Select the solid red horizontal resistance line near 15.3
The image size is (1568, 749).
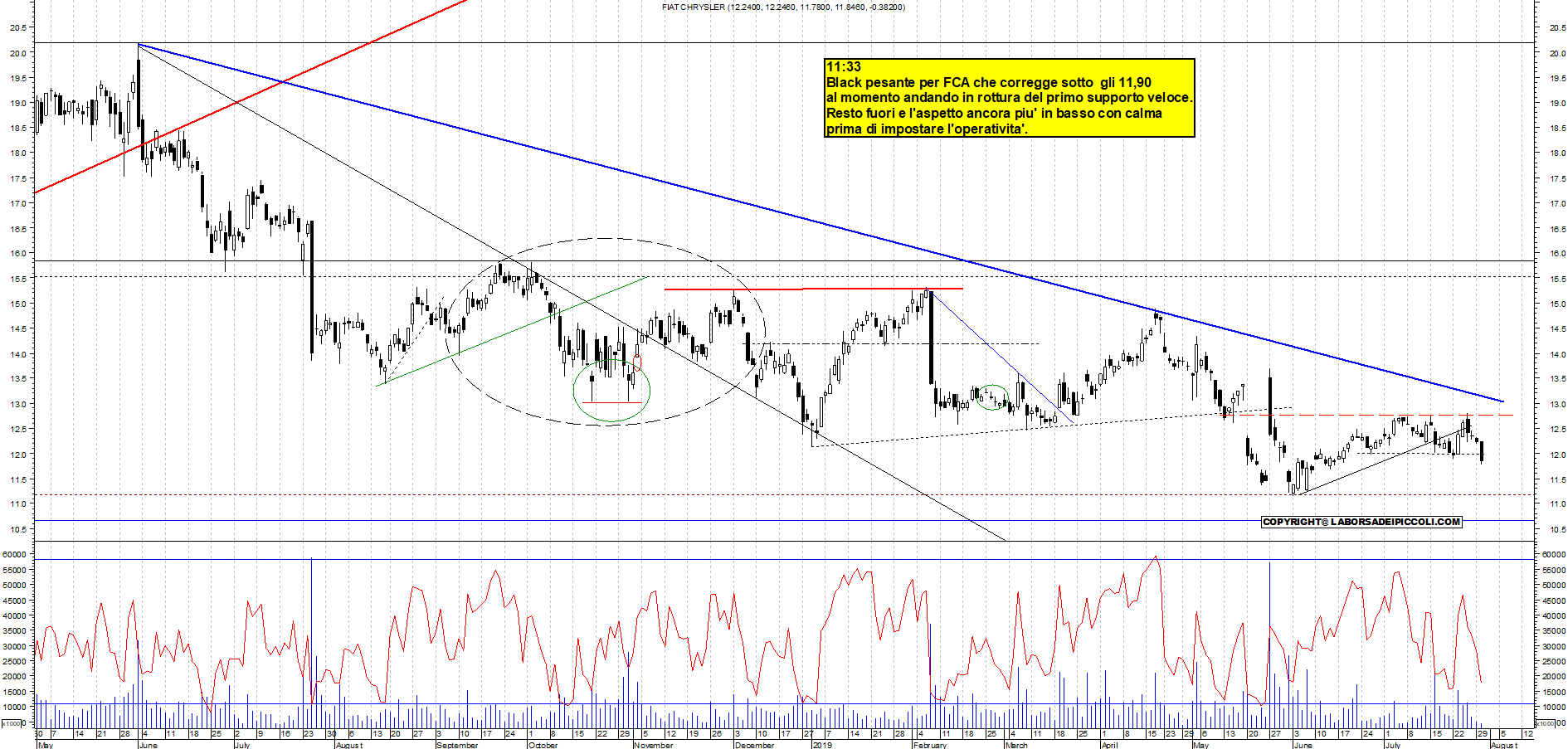click(x=814, y=289)
